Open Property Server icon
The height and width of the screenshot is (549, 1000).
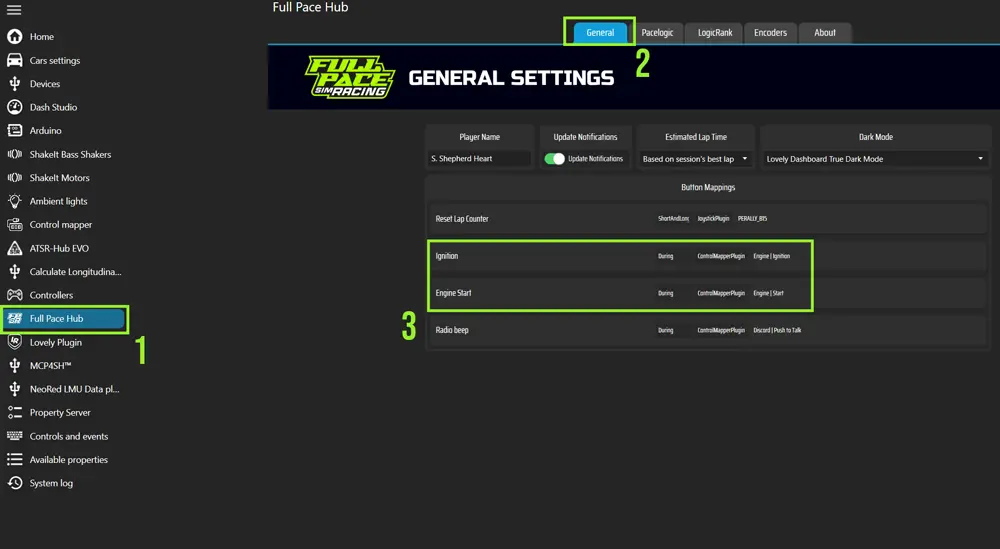pos(15,413)
